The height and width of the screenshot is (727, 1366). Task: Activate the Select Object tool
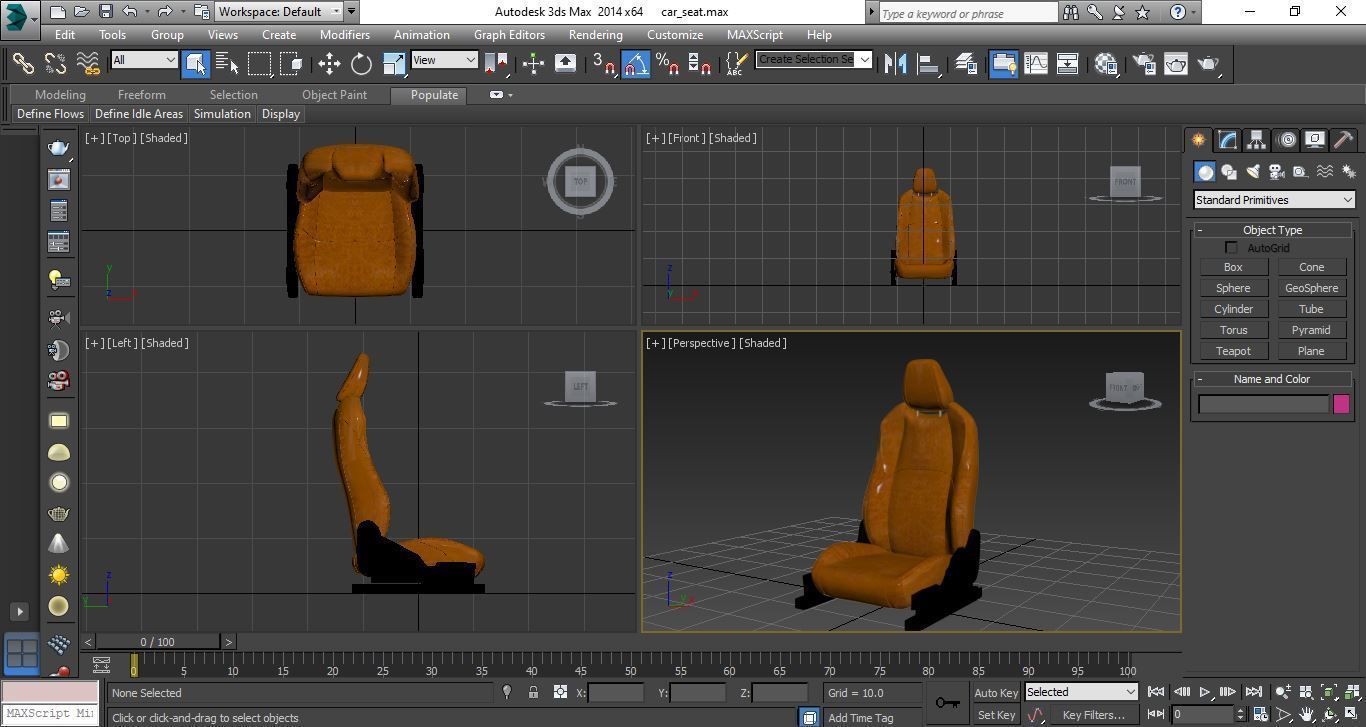(x=196, y=63)
